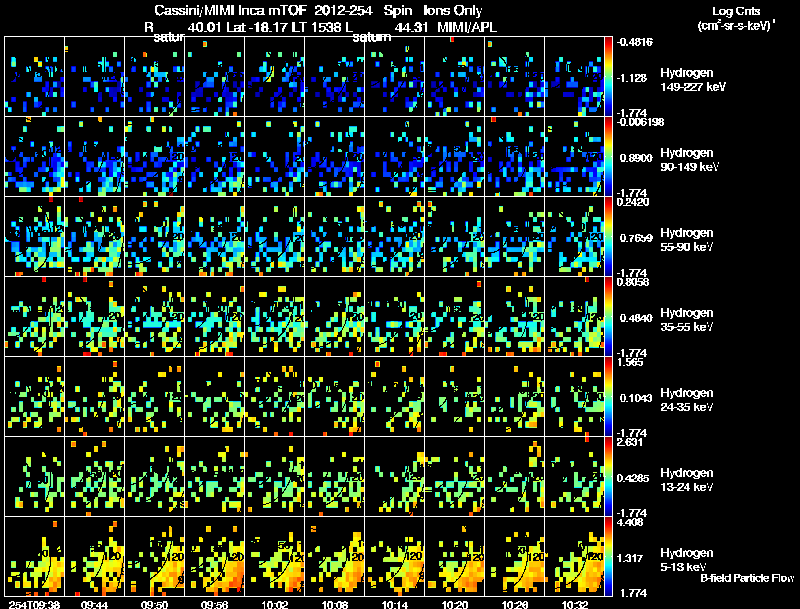
Task: Click the 10:26 time label
Action: pos(515,604)
